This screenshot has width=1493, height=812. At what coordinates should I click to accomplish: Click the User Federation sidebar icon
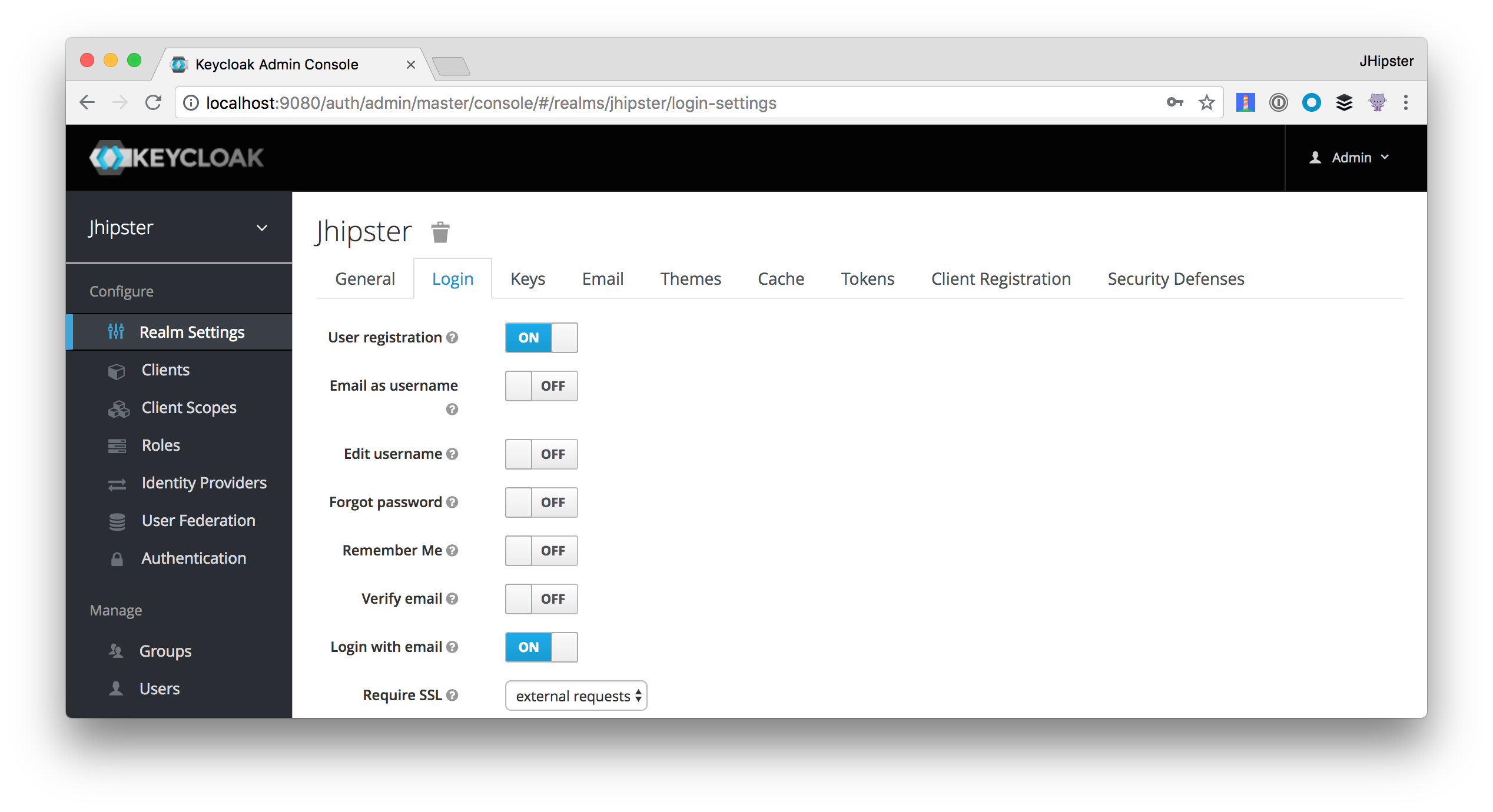(118, 520)
